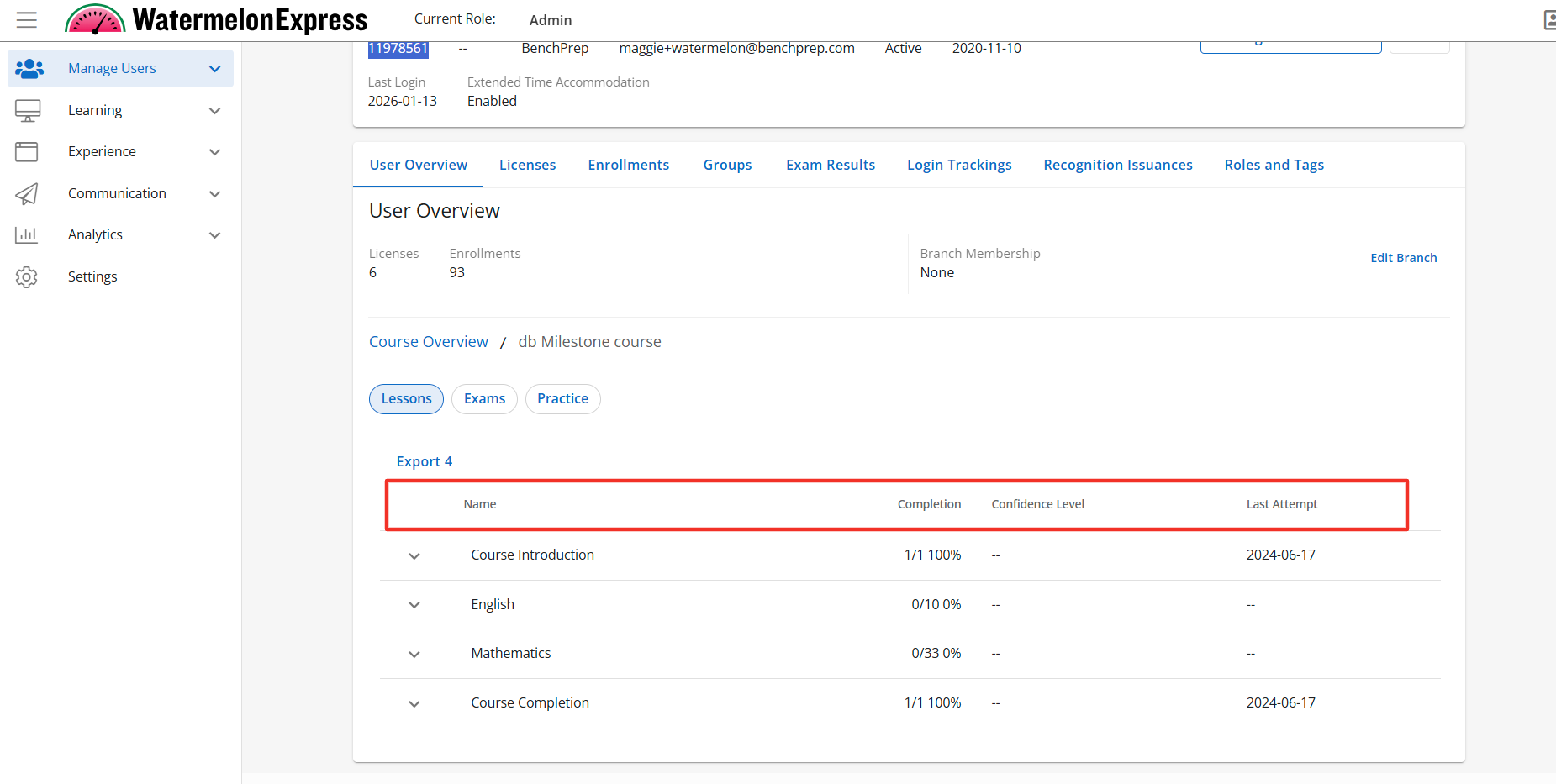Expand the English lessons row
This screenshot has width=1556, height=784.
414,605
